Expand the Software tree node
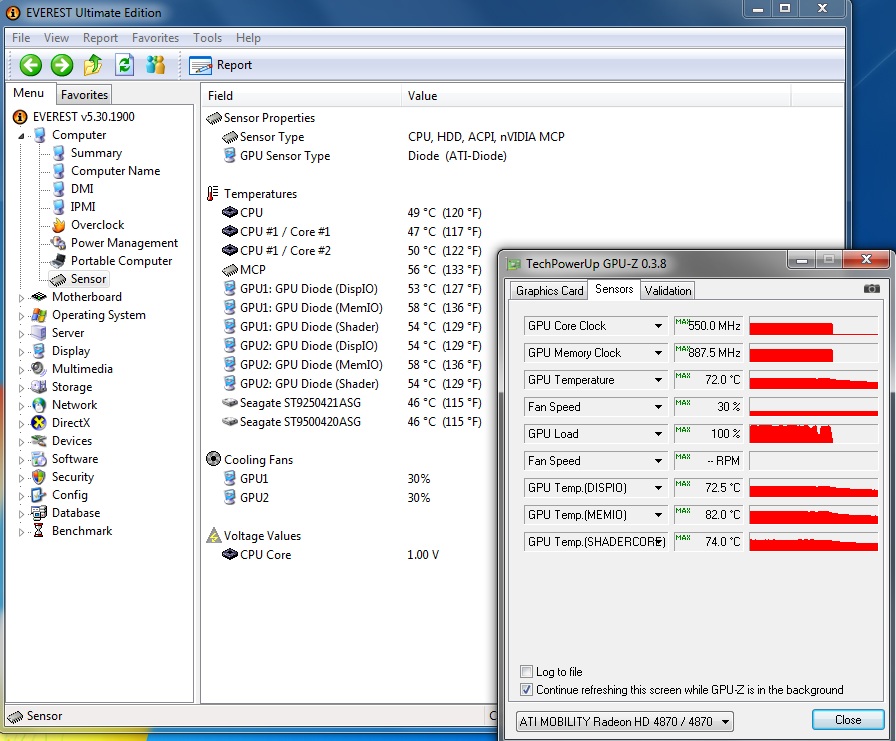The width and height of the screenshot is (896, 741). point(21,460)
